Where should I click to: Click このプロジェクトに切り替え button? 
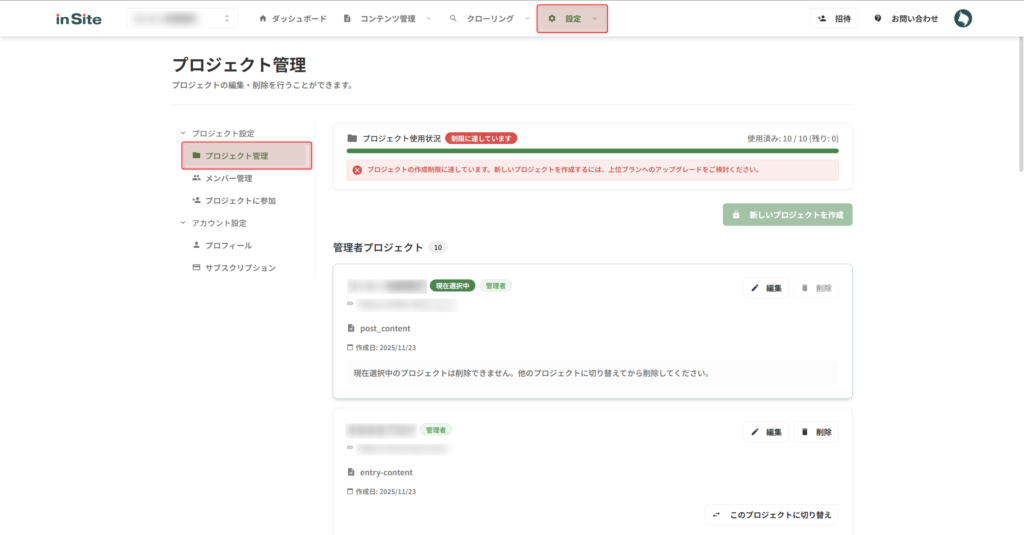pos(772,515)
